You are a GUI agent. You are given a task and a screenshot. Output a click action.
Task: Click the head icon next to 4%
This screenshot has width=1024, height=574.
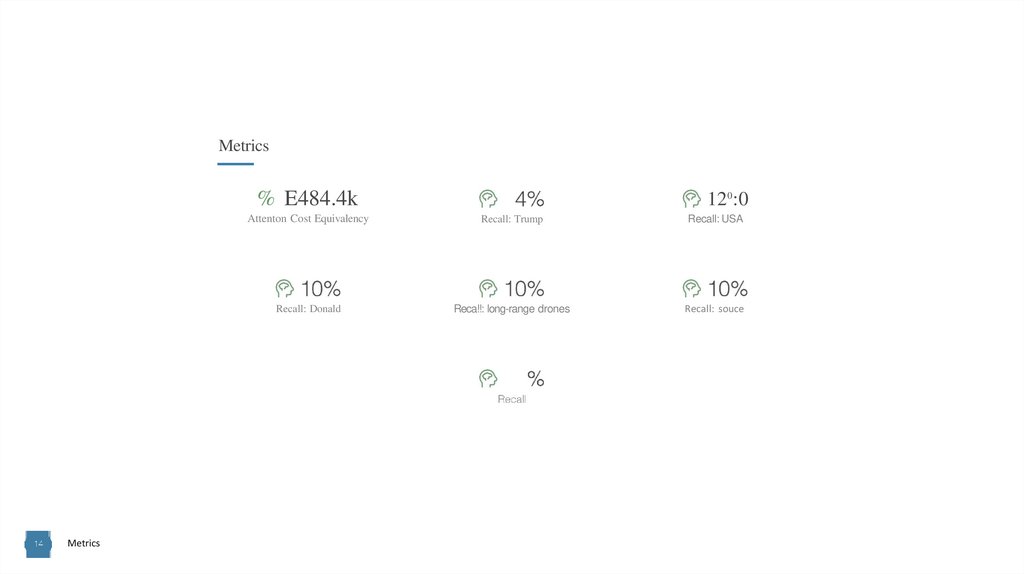point(488,199)
